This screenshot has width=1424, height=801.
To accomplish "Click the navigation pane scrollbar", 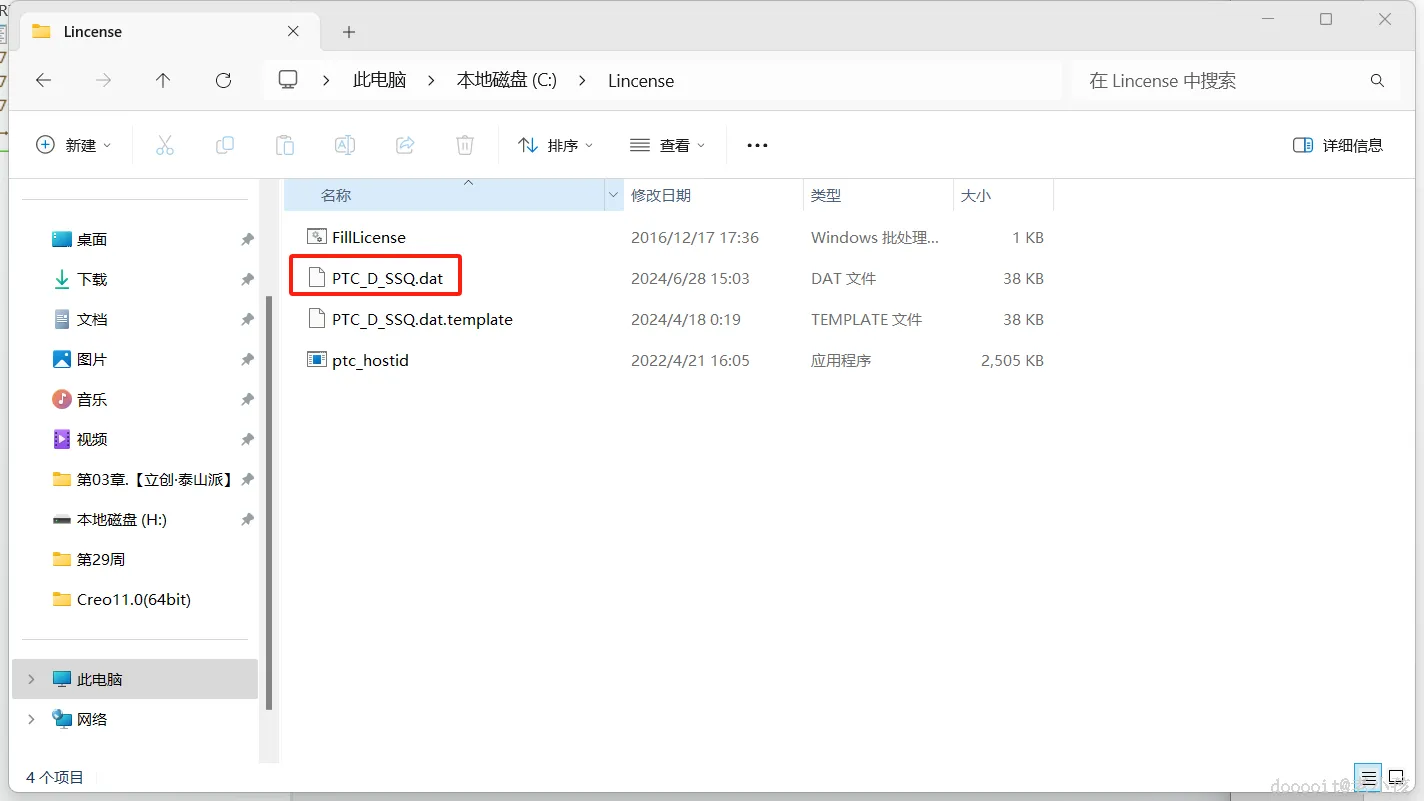I will click(268, 503).
